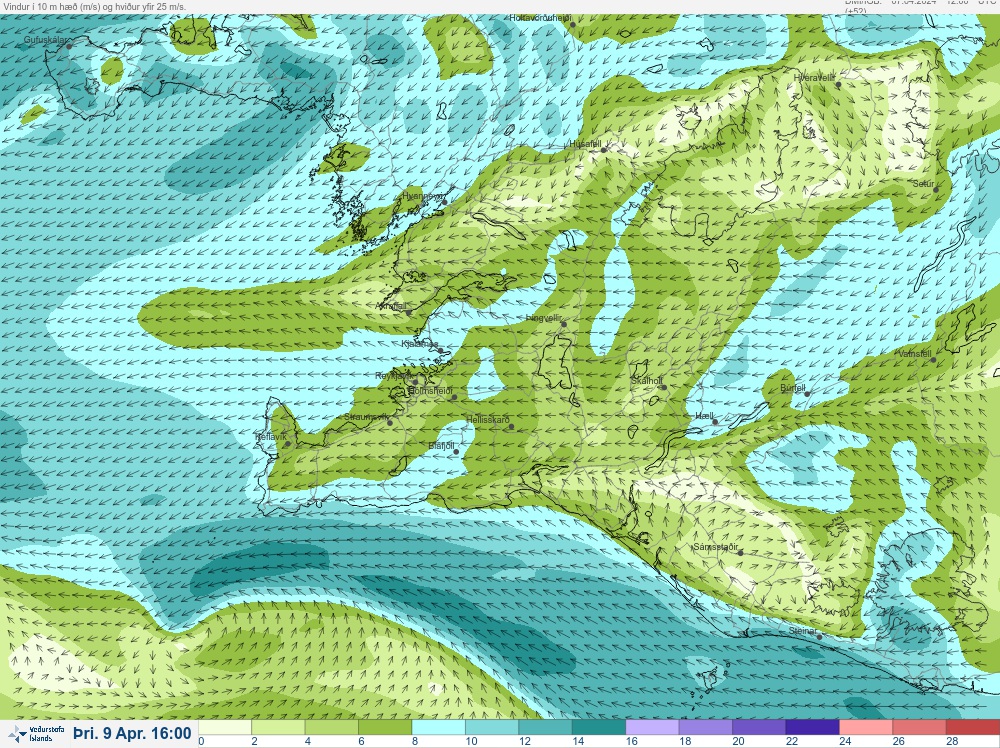Select the Steinar station label

(803, 631)
